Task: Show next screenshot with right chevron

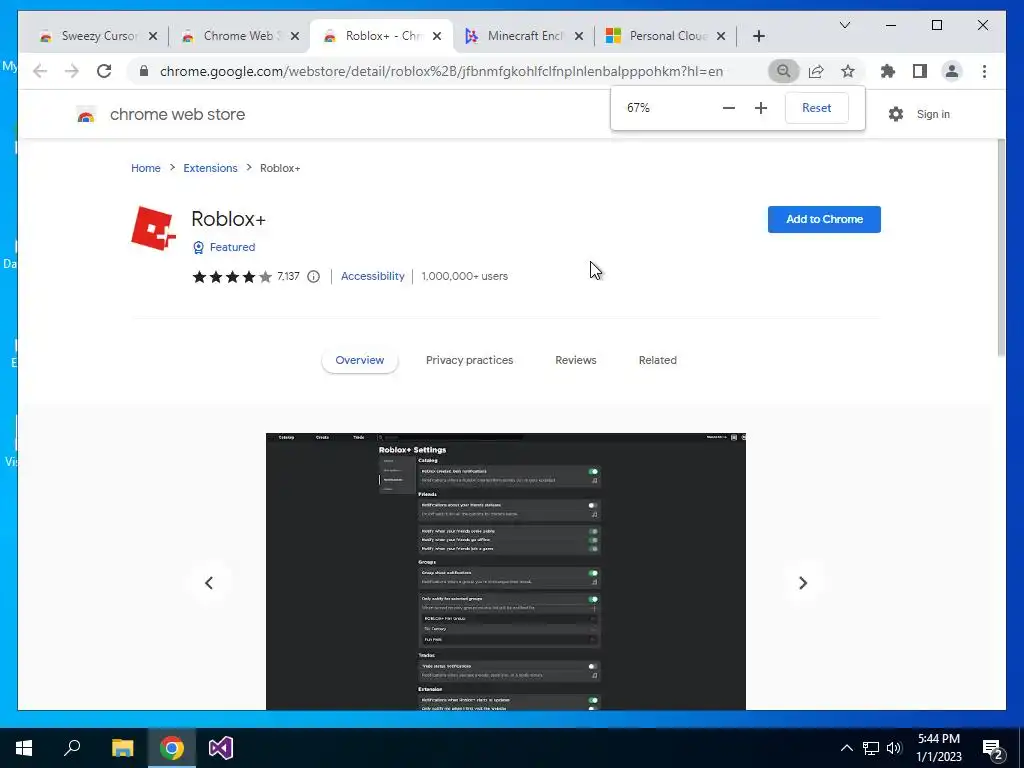Action: point(803,583)
